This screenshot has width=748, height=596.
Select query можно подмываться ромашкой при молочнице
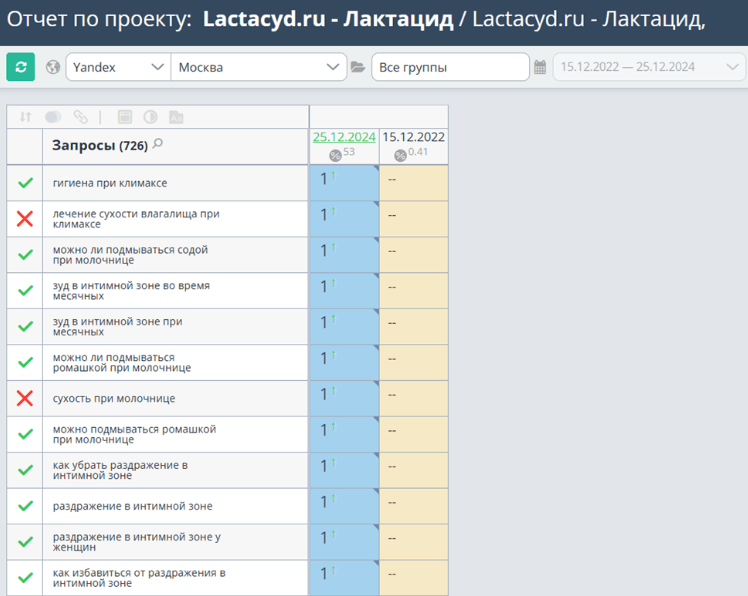click(134, 434)
